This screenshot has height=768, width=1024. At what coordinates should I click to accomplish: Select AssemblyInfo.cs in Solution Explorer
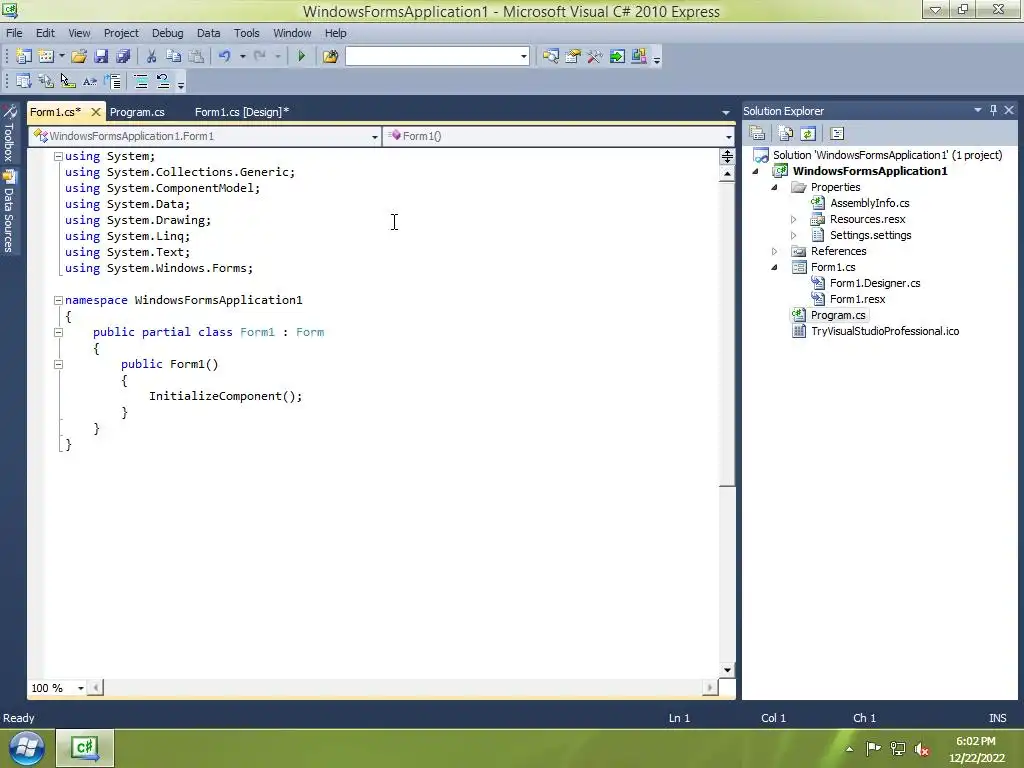pos(869,203)
